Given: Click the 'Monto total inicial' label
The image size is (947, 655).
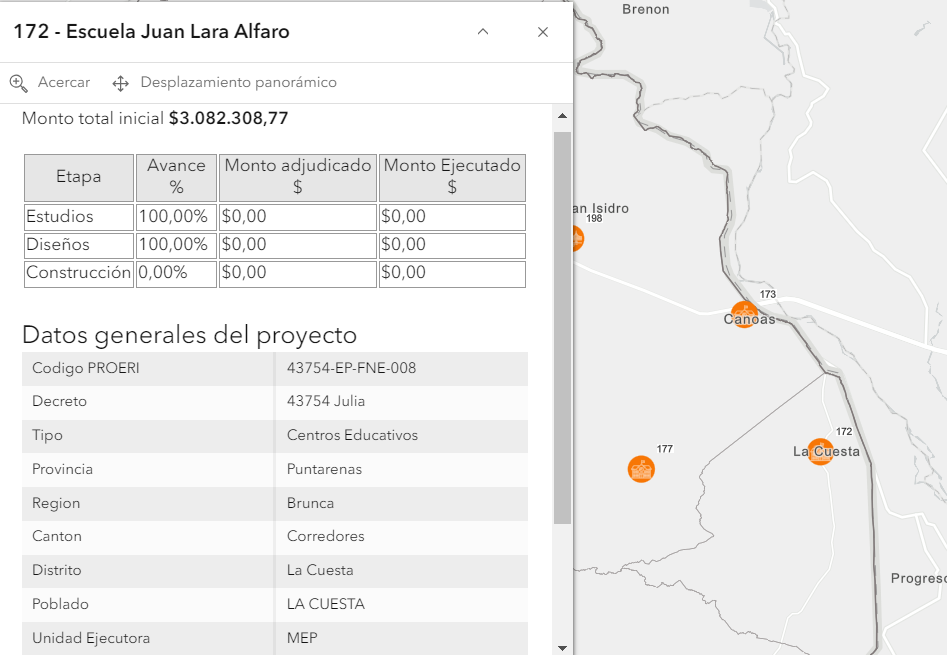Looking at the screenshot, I should pos(92,118).
